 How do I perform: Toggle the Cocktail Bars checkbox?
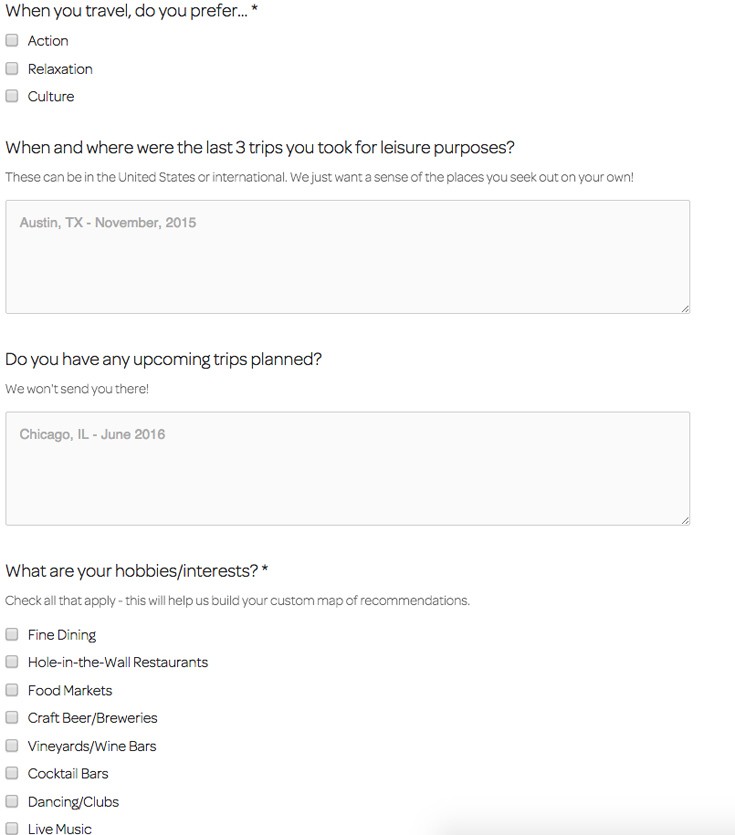click(12, 773)
